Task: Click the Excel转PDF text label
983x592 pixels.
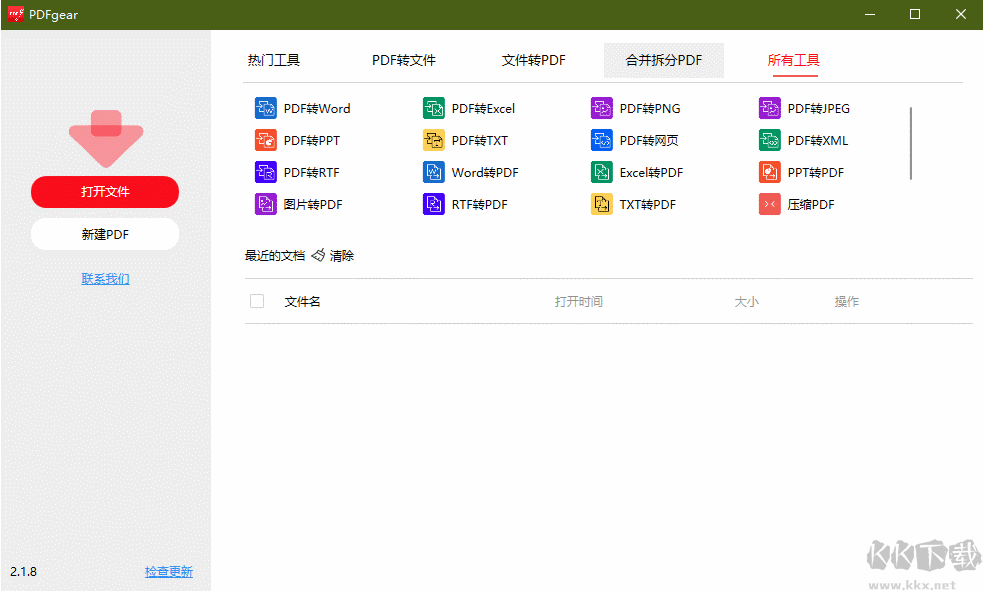Action: (x=651, y=172)
